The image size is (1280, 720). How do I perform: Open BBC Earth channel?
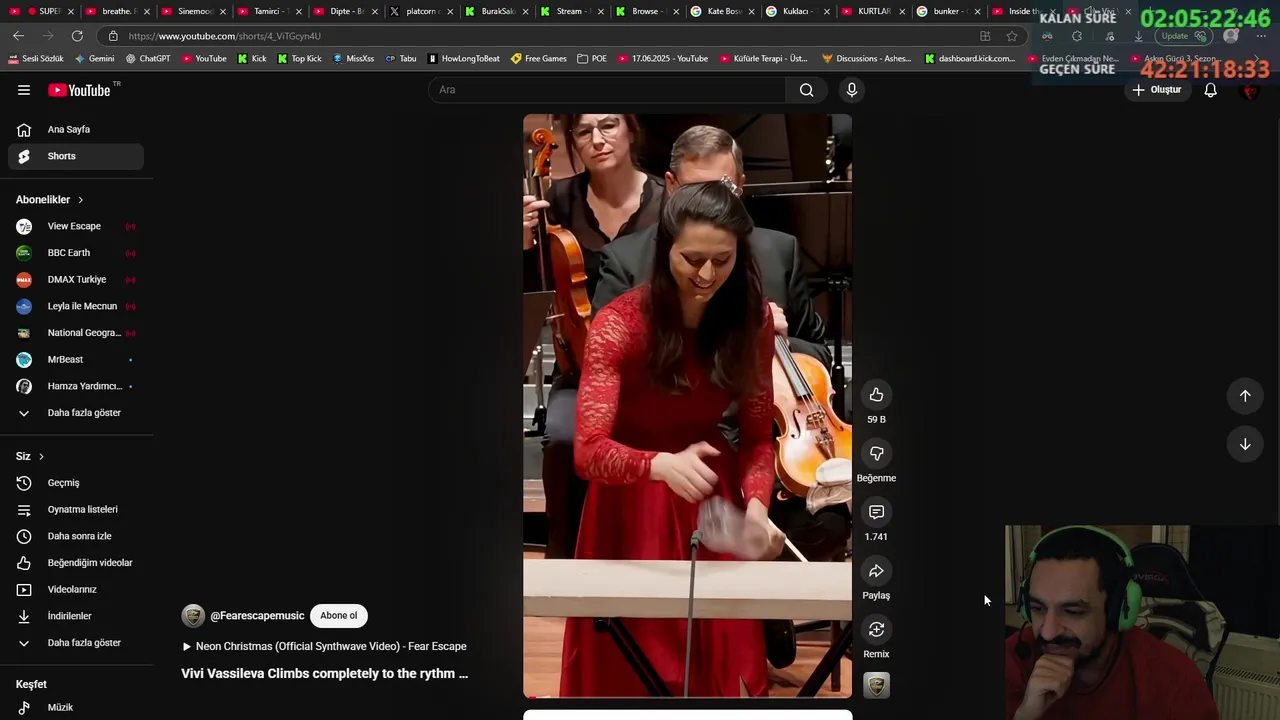pos(76,253)
